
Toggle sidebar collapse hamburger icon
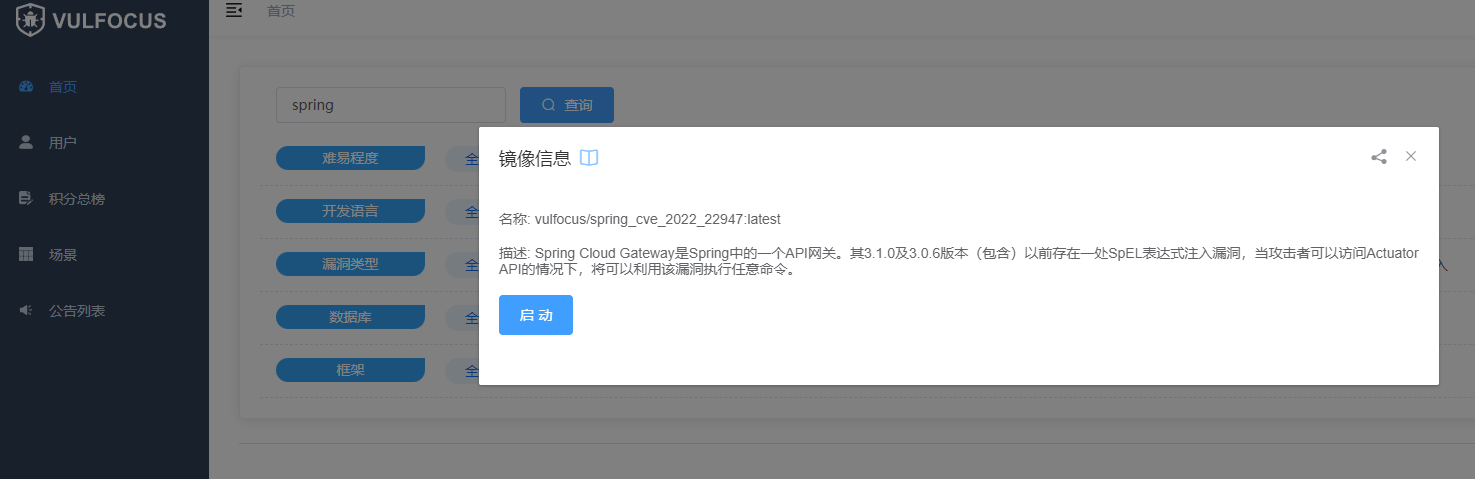234,11
